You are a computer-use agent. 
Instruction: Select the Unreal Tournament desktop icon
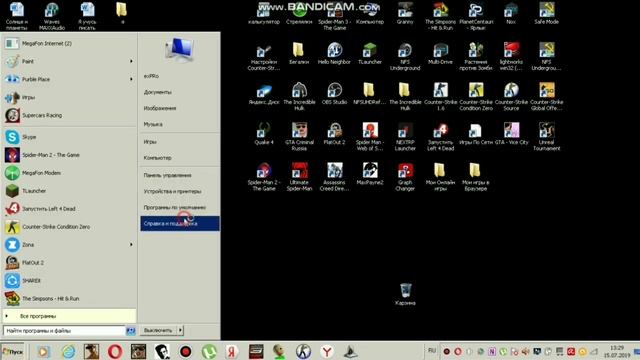pyautogui.click(x=547, y=136)
